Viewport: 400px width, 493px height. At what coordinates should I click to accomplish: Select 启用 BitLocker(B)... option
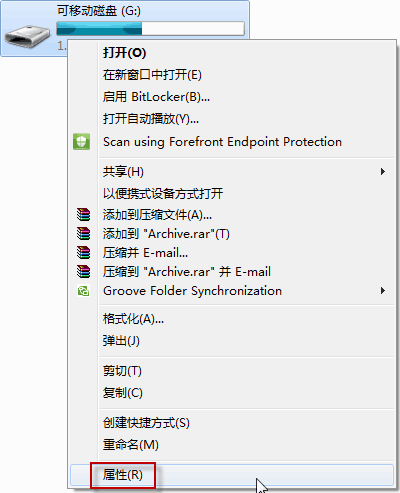pyautogui.click(x=156, y=97)
